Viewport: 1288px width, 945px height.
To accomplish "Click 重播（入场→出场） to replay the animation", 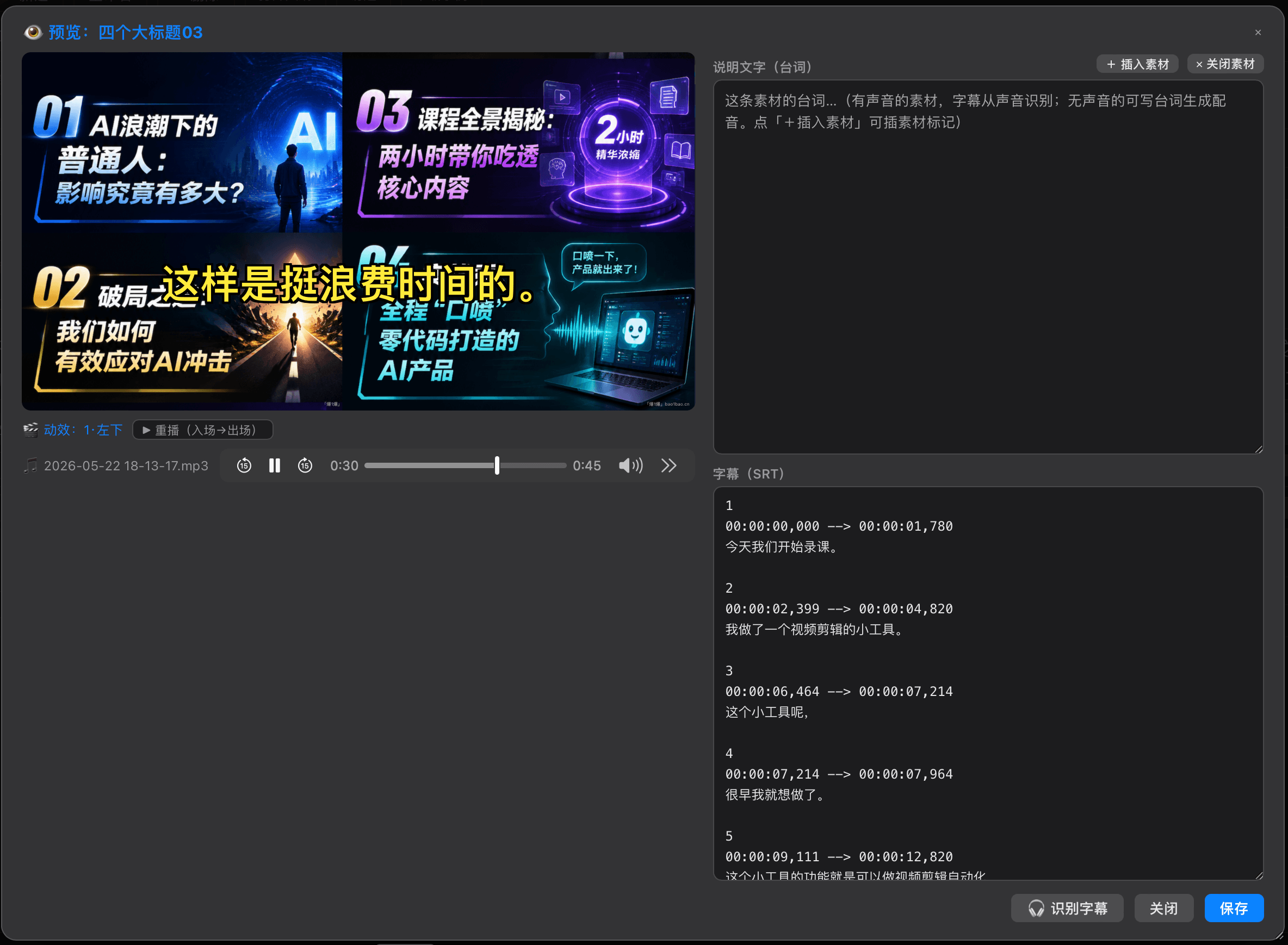I will pyautogui.click(x=202, y=430).
